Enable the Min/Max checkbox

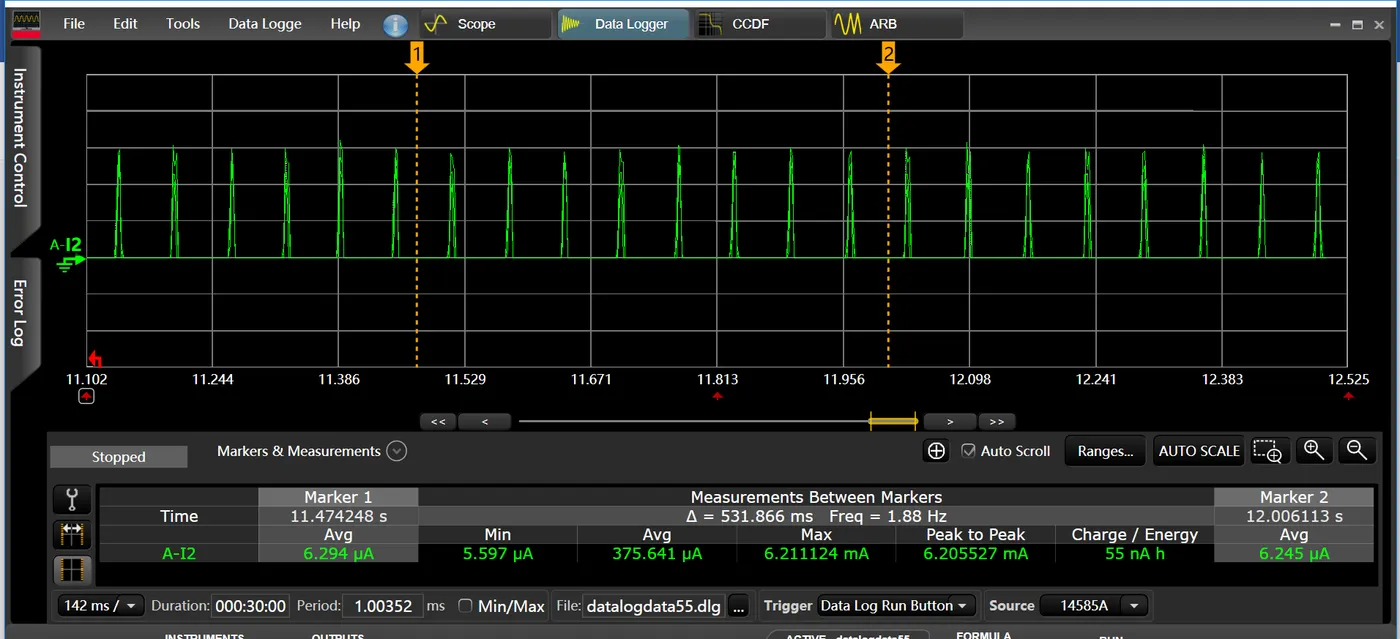(x=465, y=606)
